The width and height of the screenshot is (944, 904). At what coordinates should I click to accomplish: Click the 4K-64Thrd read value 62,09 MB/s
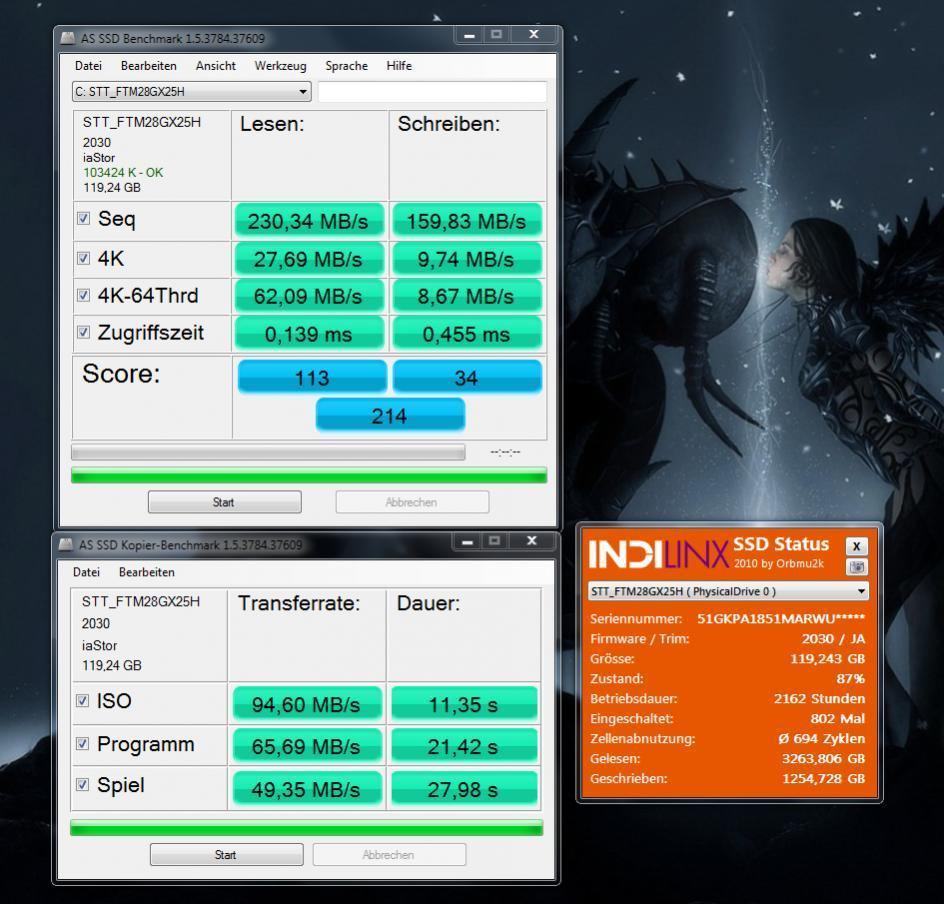point(308,297)
